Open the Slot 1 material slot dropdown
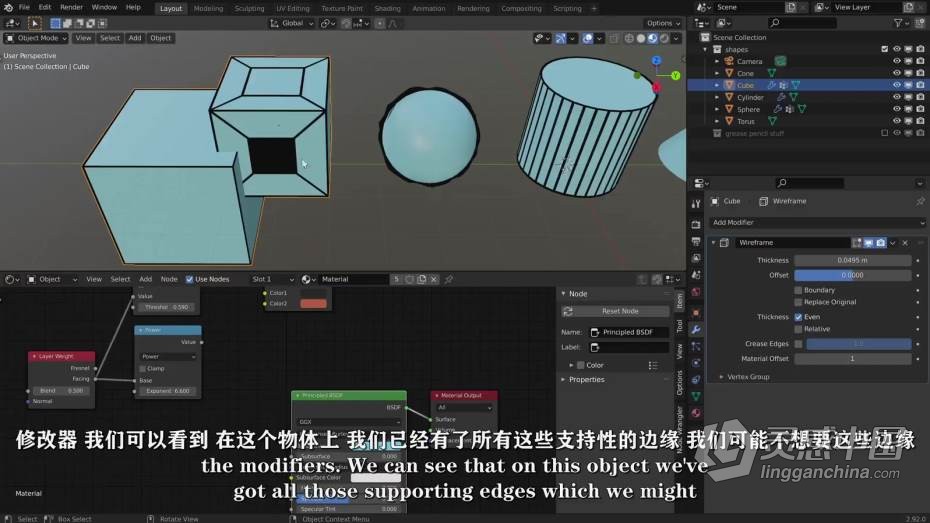Image resolution: width=930 pixels, height=523 pixels. click(x=272, y=279)
